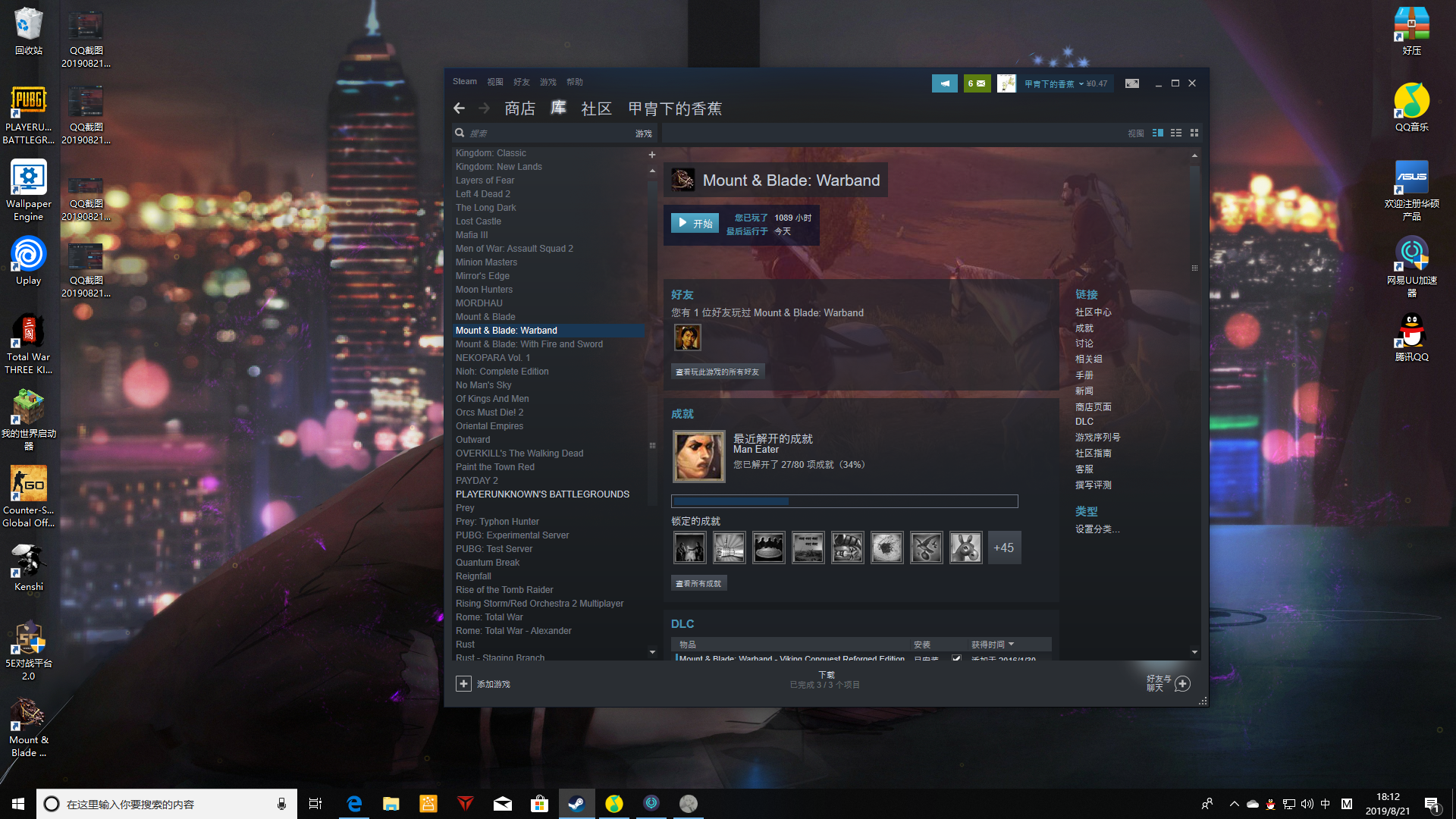Viewport: 1456px width, 819px height.
Task: Click the back navigation arrow
Action: pyautogui.click(x=459, y=108)
